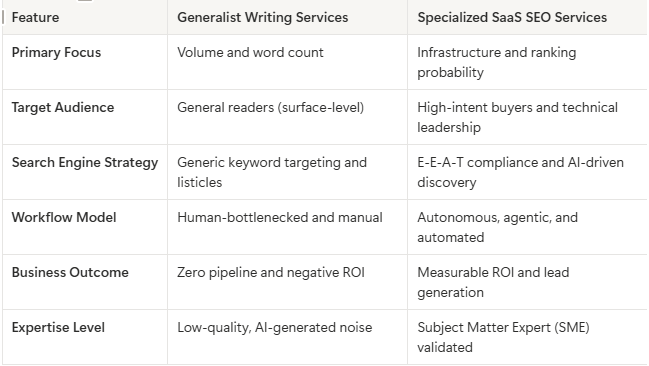The height and width of the screenshot is (366, 649).
Task: Select the Search Engine Strategy row label
Action: click(85, 163)
